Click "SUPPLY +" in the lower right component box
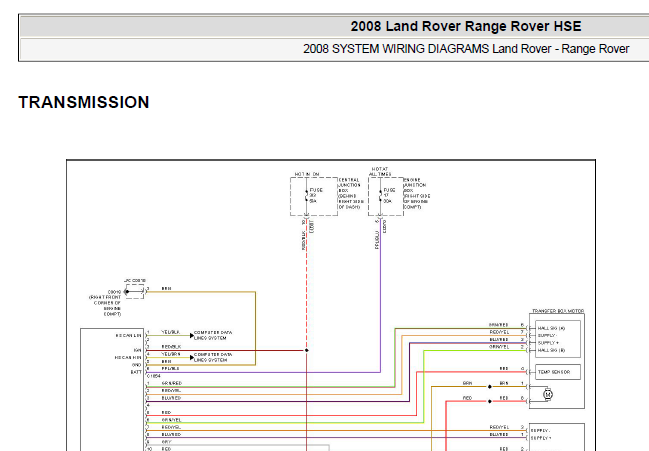The height and width of the screenshot is (451, 649). point(541,438)
